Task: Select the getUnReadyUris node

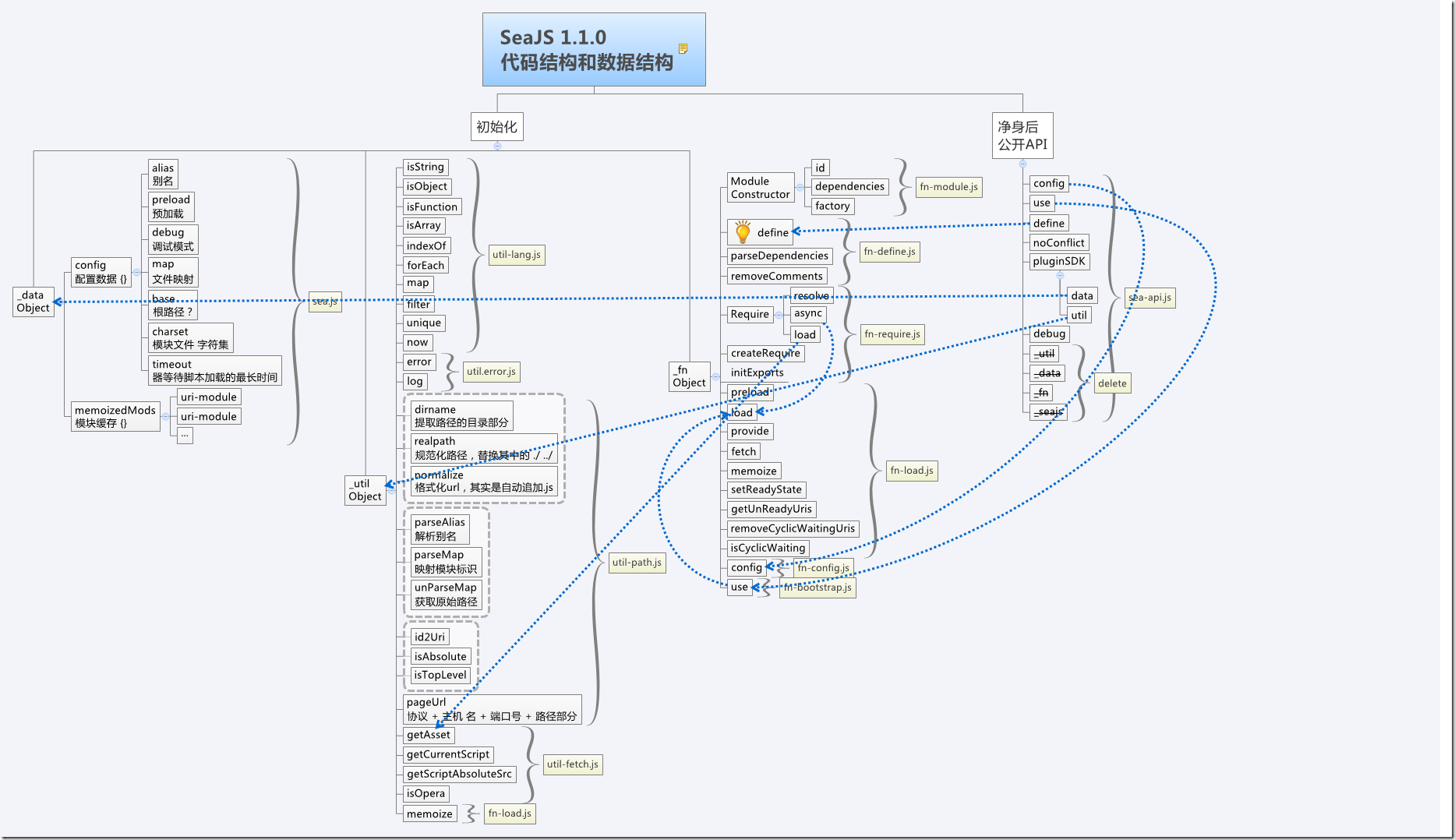Action: point(772,509)
